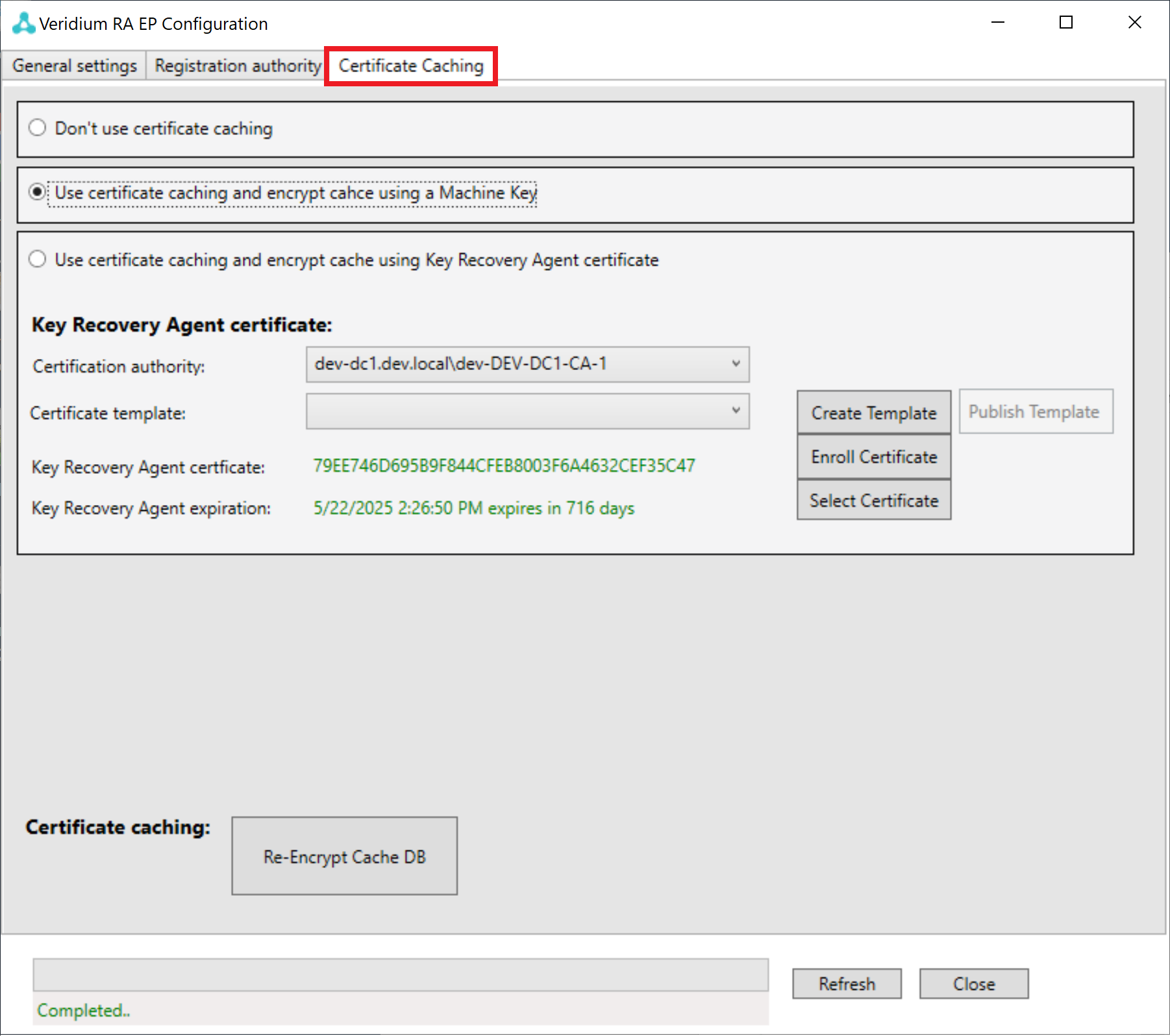The height and width of the screenshot is (1036, 1170).
Task: Click the Select Certificate button
Action: pos(873,500)
